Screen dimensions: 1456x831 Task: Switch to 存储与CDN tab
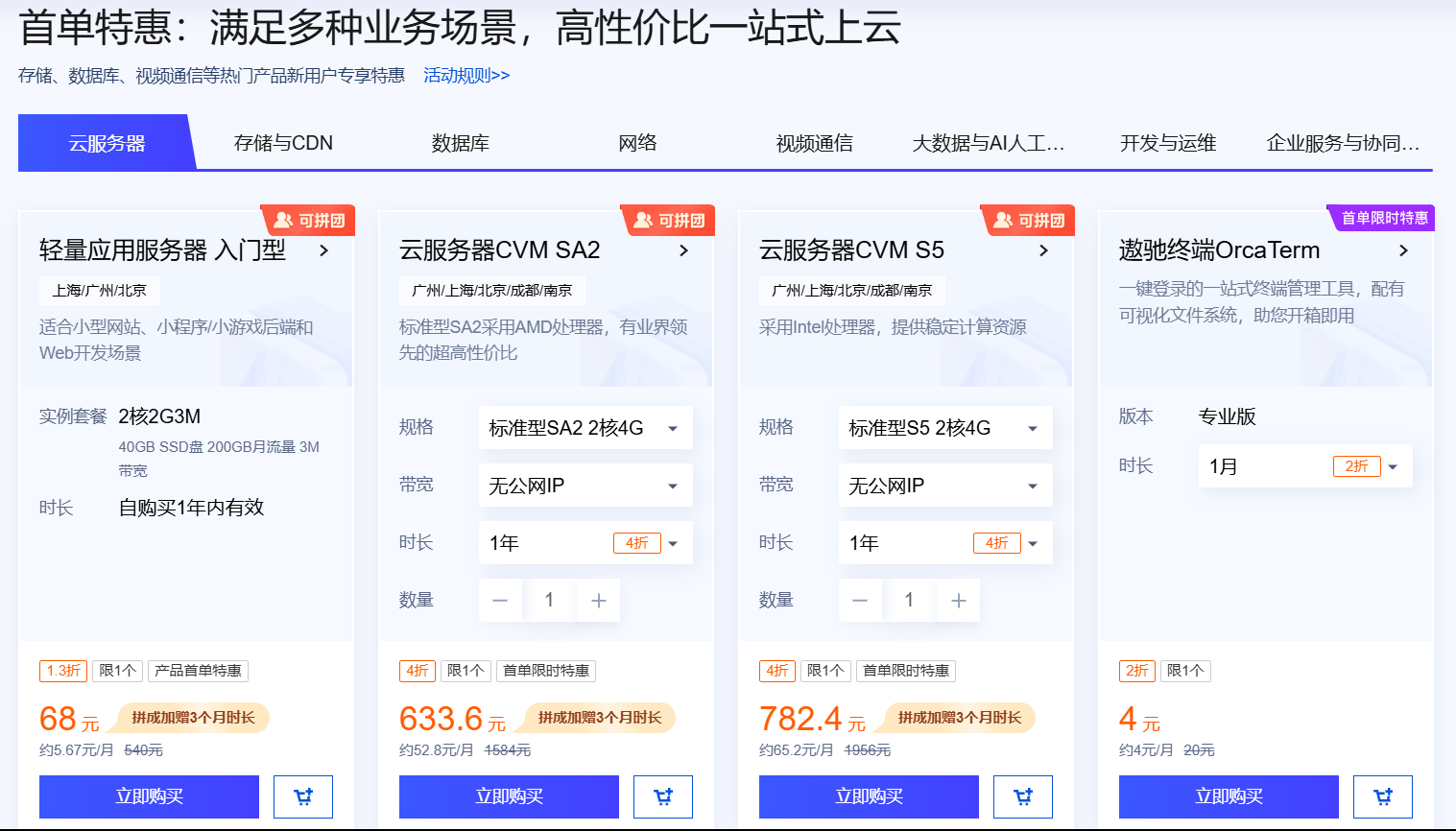tap(283, 143)
